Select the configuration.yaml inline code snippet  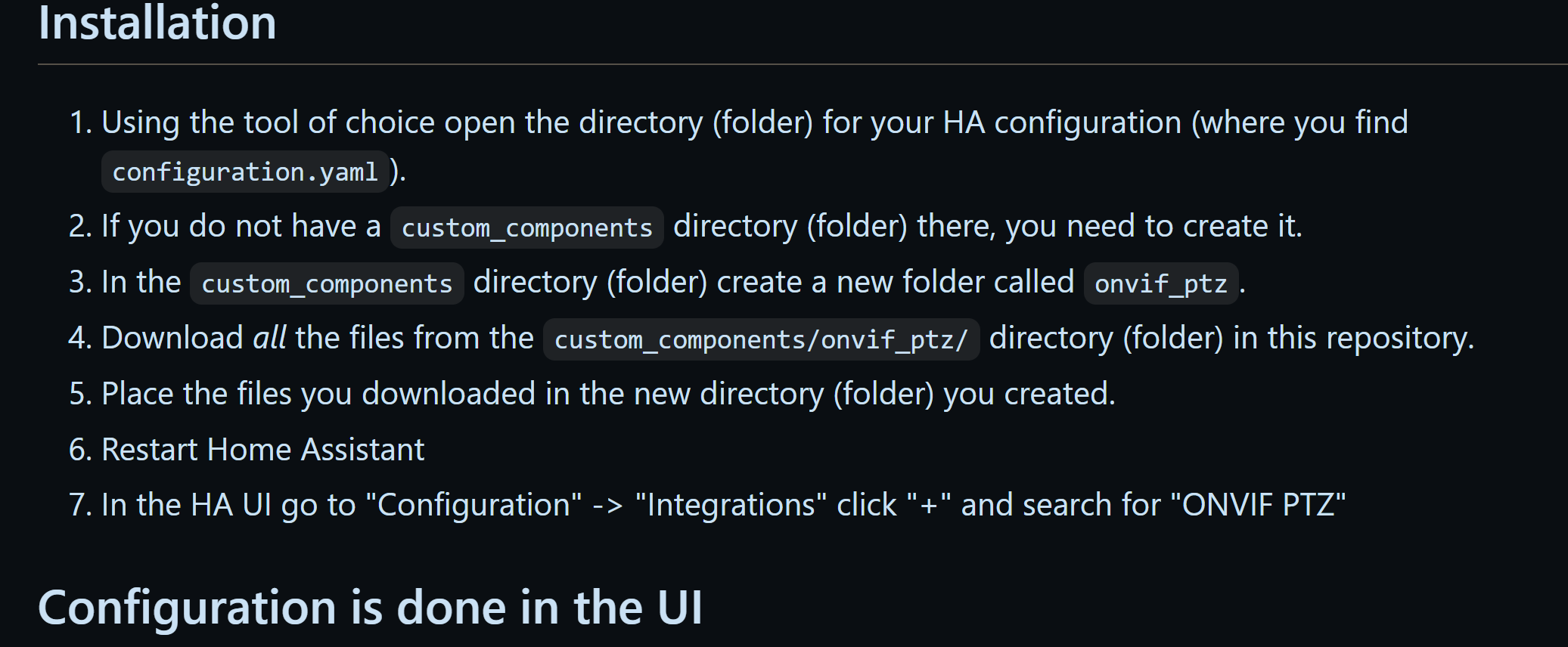[245, 172]
